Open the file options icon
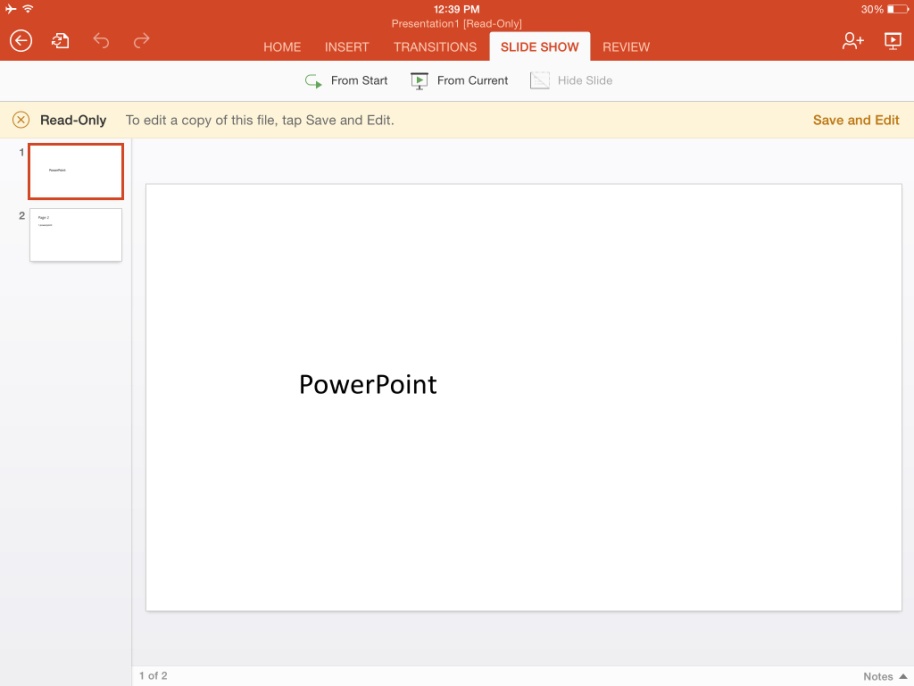This screenshot has height=686, width=914. 60,41
